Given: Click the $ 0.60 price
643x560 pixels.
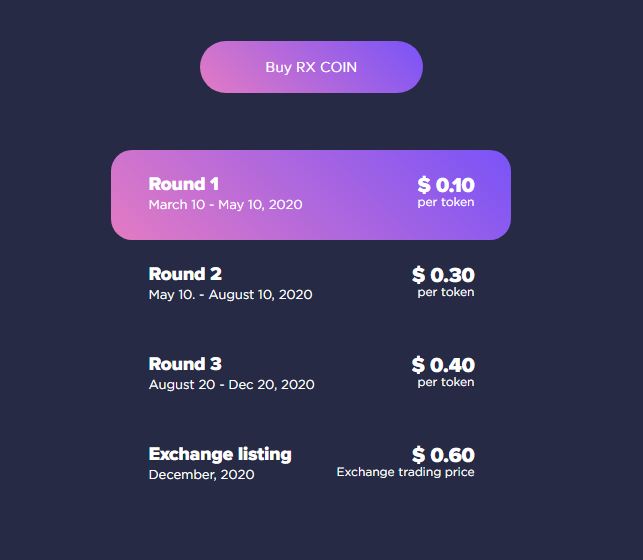Looking at the screenshot, I should point(443,456).
